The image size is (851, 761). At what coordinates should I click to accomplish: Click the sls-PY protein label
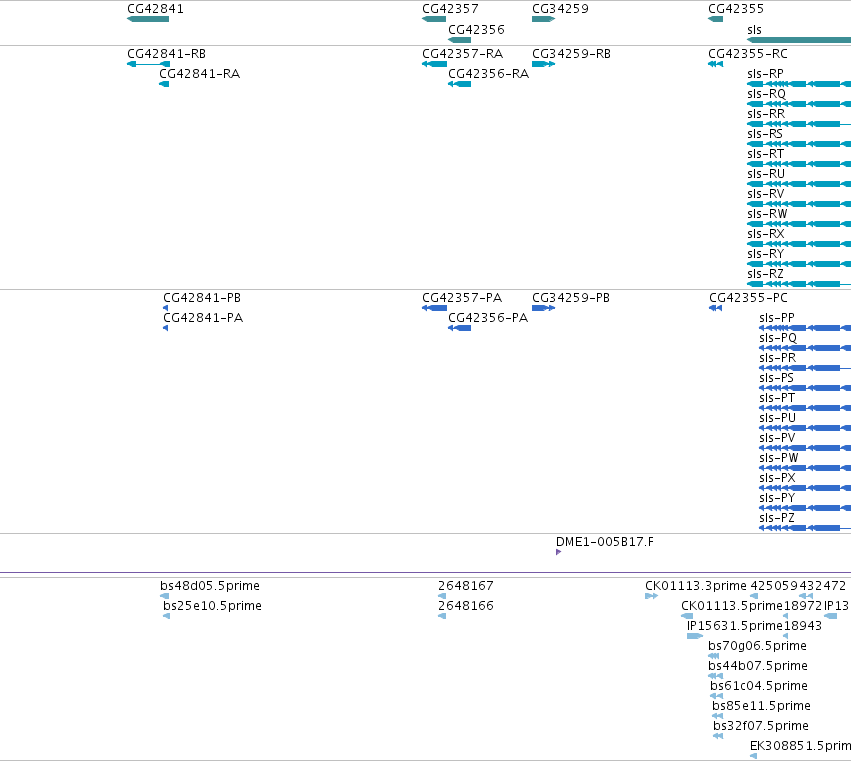point(777,498)
